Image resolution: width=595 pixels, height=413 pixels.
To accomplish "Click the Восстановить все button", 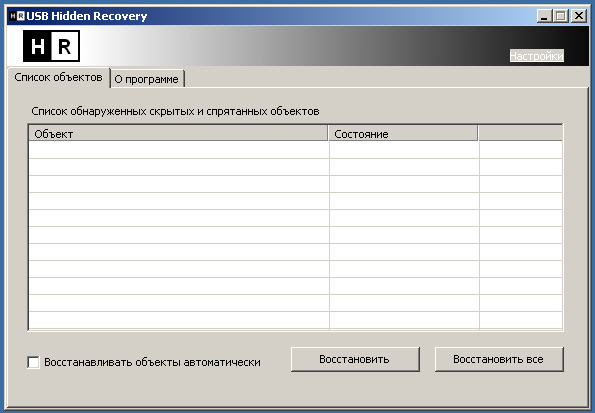I will [x=499, y=359].
